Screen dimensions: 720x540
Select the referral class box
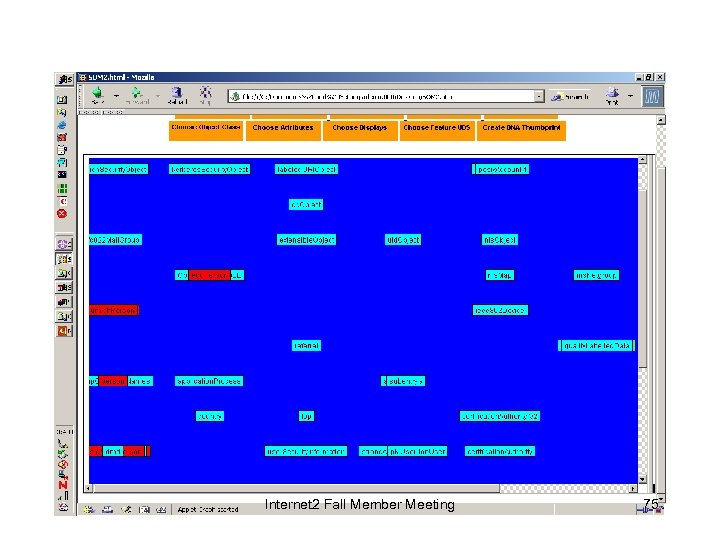[x=306, y=345]
